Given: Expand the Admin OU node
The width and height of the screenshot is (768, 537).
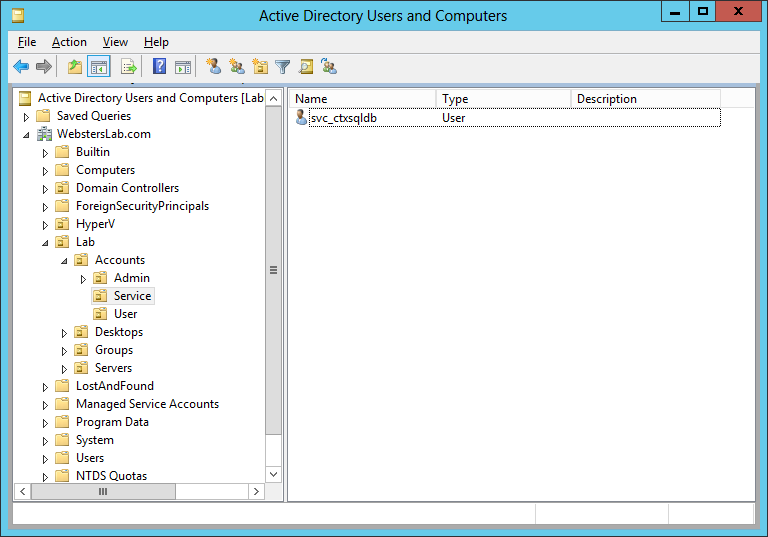Looking at the screenshot, I should (84, 279).
